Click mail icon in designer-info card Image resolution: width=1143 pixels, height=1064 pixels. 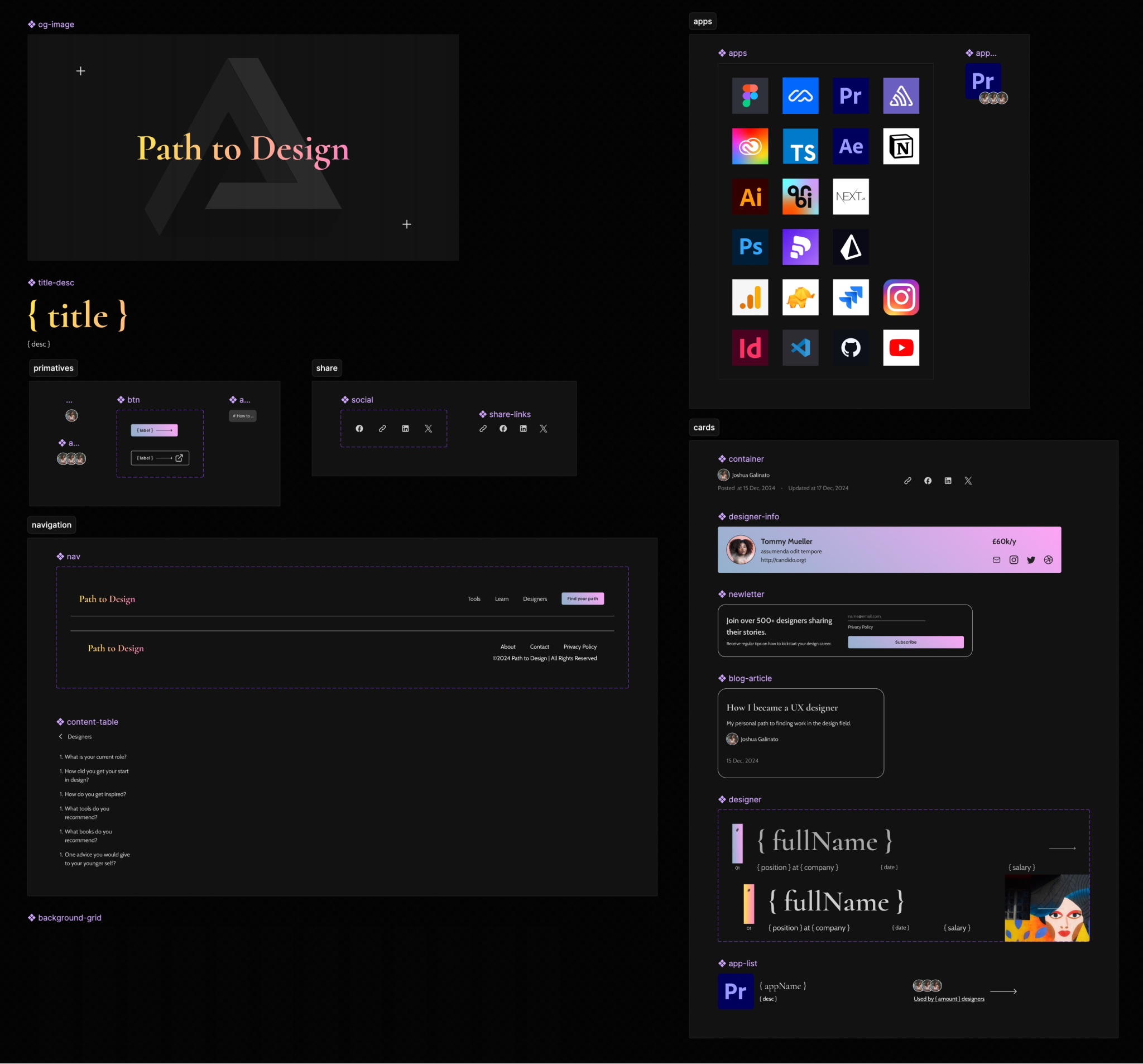tap(996, 559)
